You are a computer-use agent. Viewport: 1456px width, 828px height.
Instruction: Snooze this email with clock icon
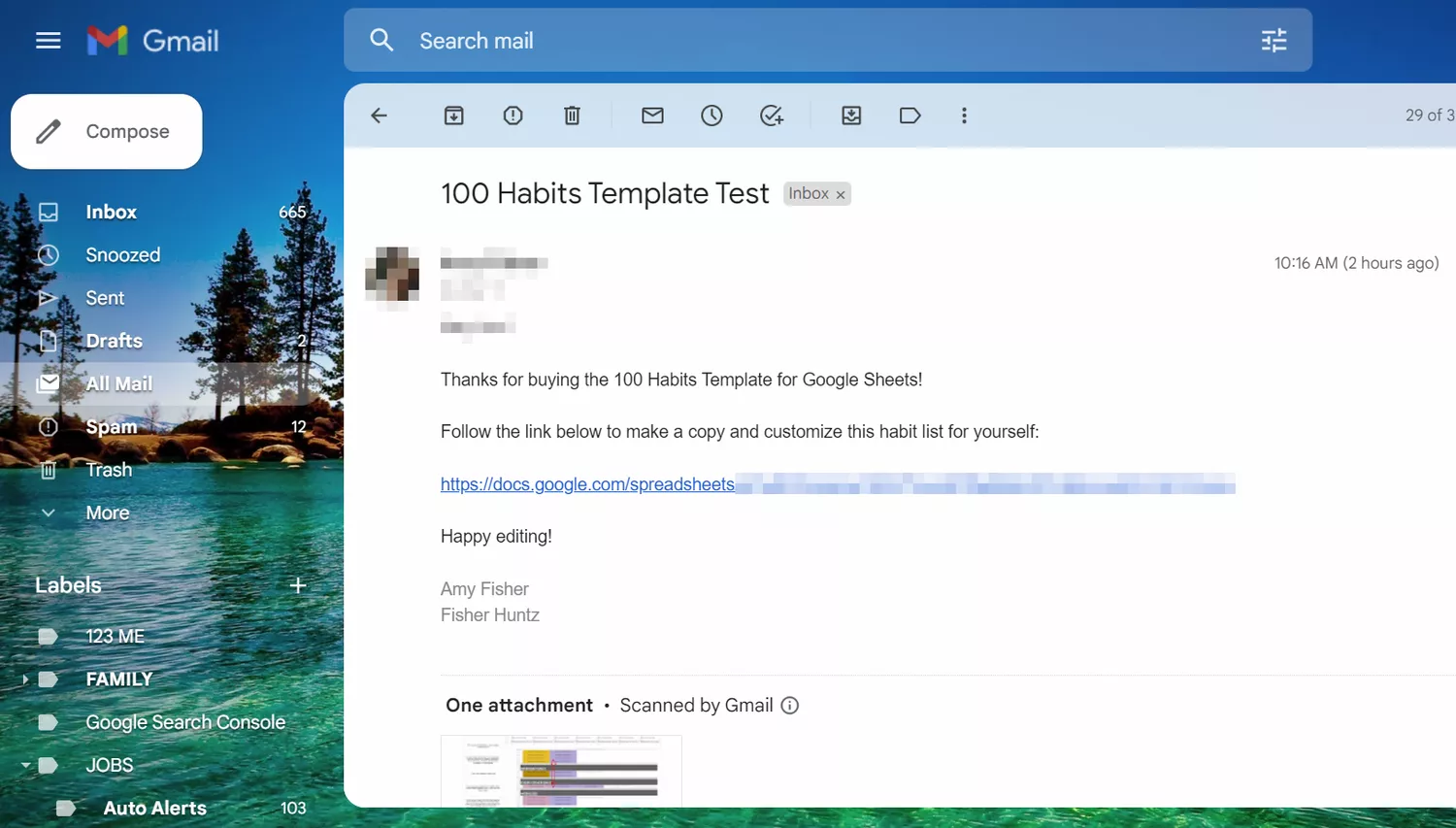coord(711,116)
